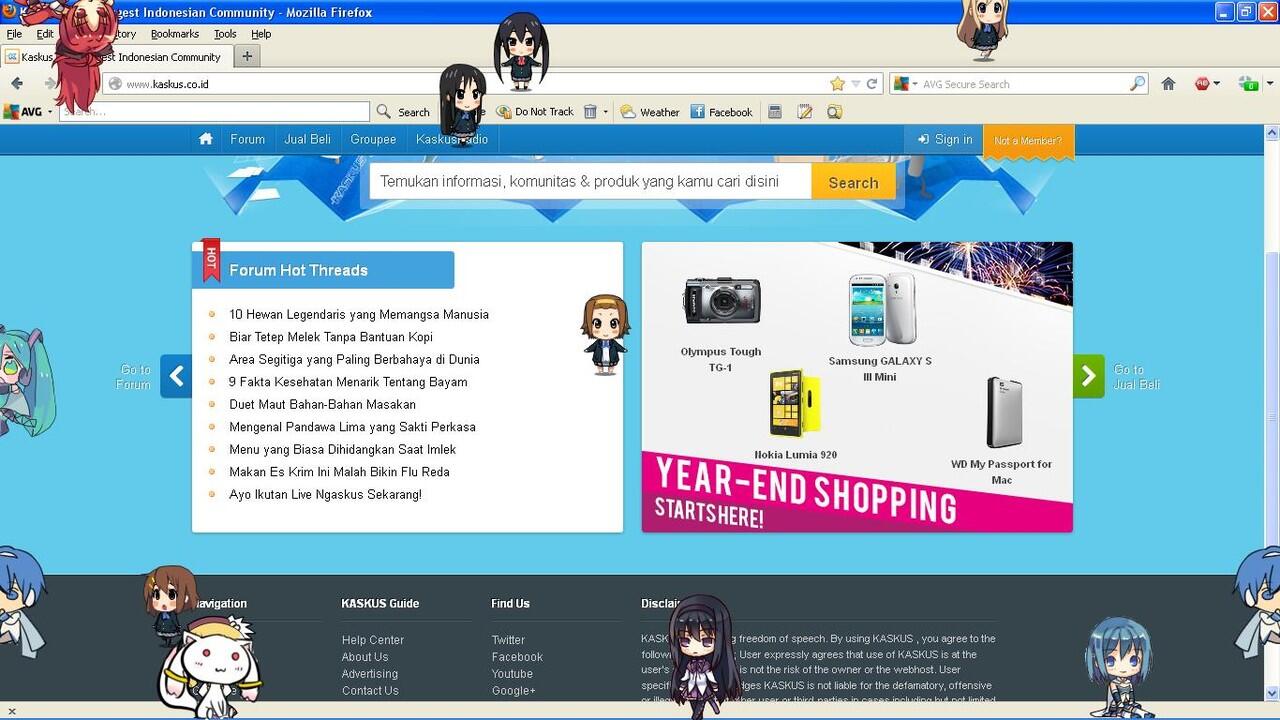Image resolution: width=1280 pixels, height=720 pixels.
Task: Open Youtube link under Find Us
Action: coord(512,674)
